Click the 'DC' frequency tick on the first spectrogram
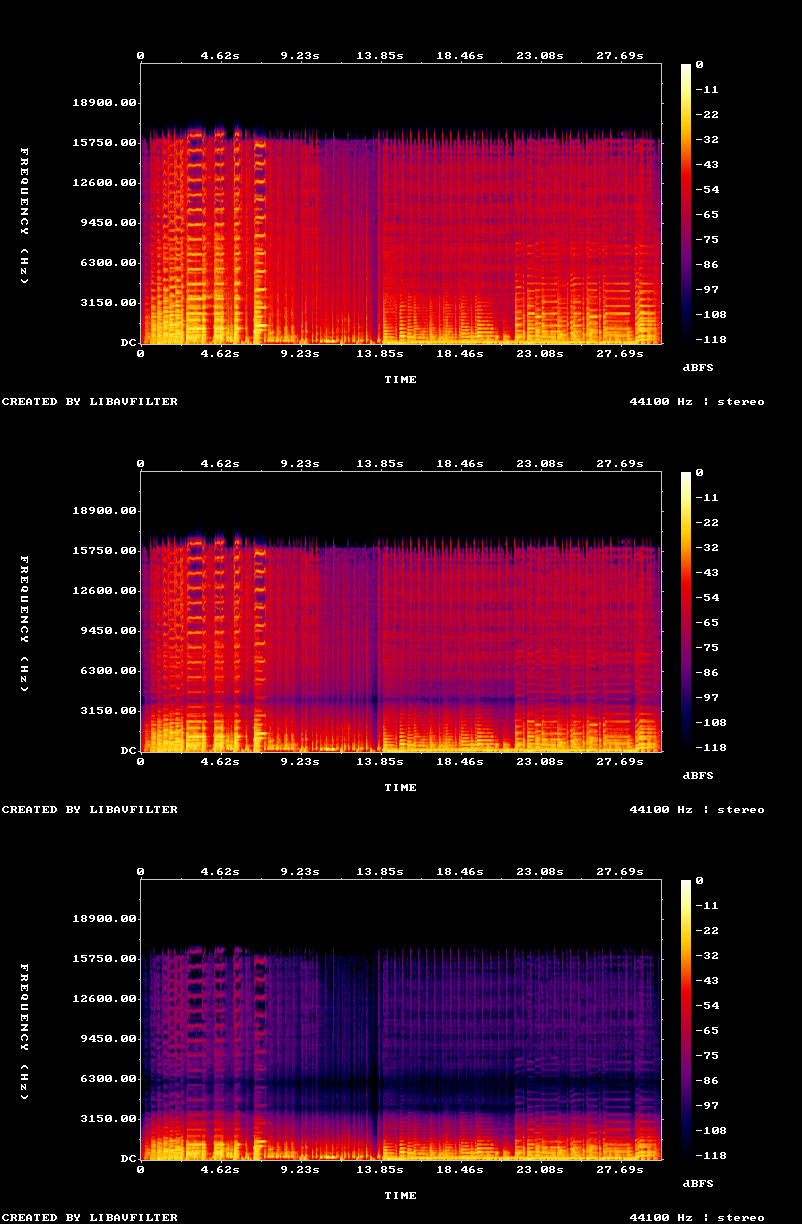Image resolution: width=802 pixels, height=1224 pixels. [129, 343]
